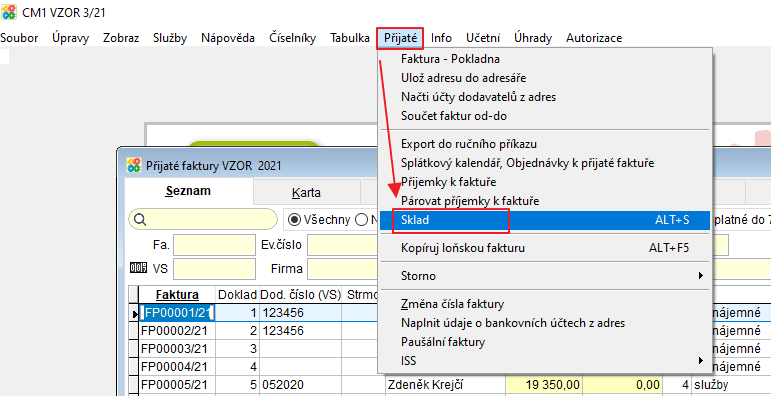Select invoice FP00004/21 cell
Screen dimensions: 771x396
pyautogui.click(x=177, y=366)
